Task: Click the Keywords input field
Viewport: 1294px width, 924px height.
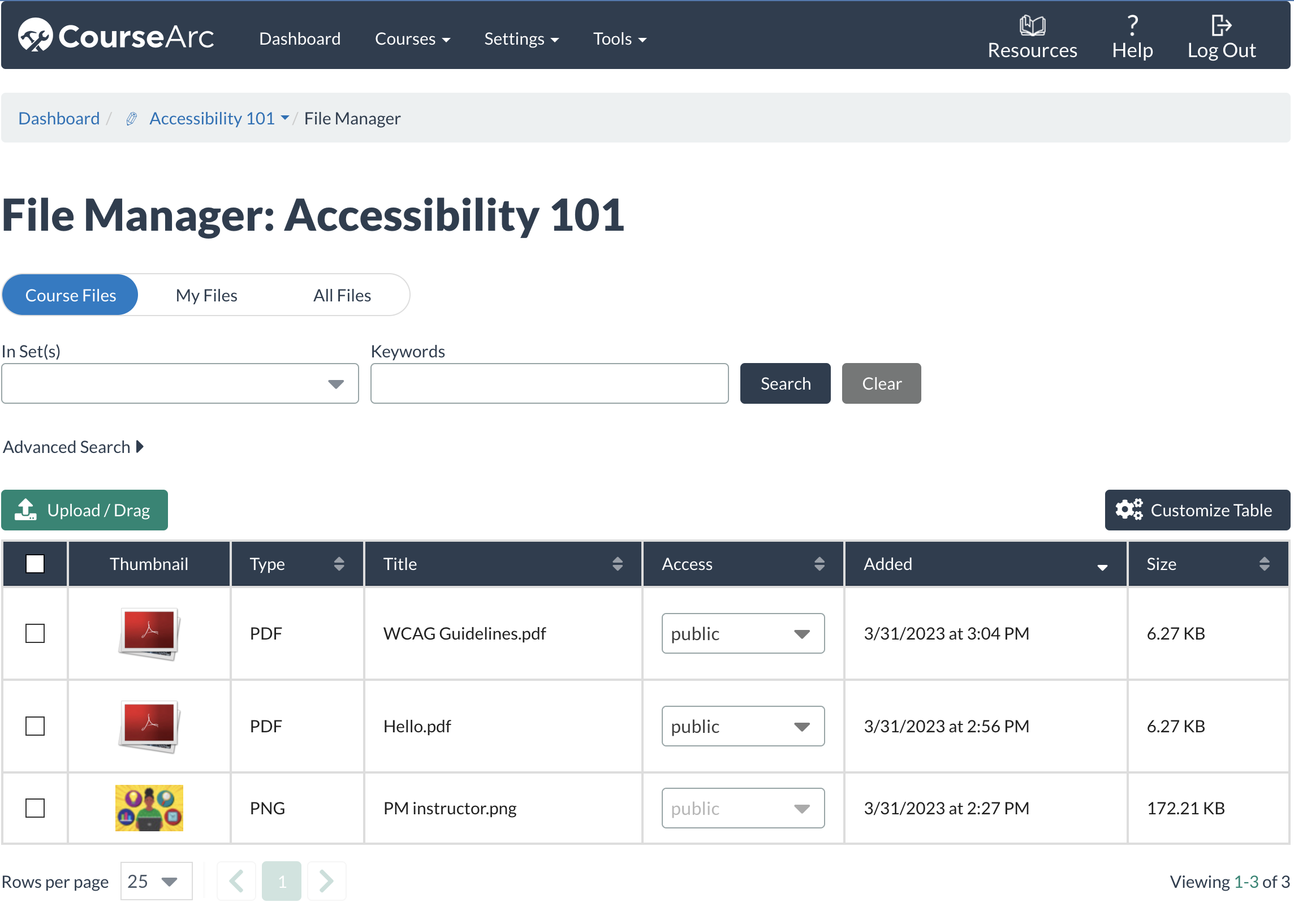Action: click(x=549, y=384)
